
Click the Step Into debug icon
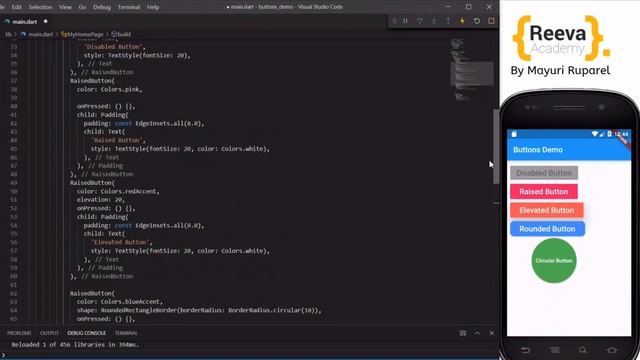434,21
